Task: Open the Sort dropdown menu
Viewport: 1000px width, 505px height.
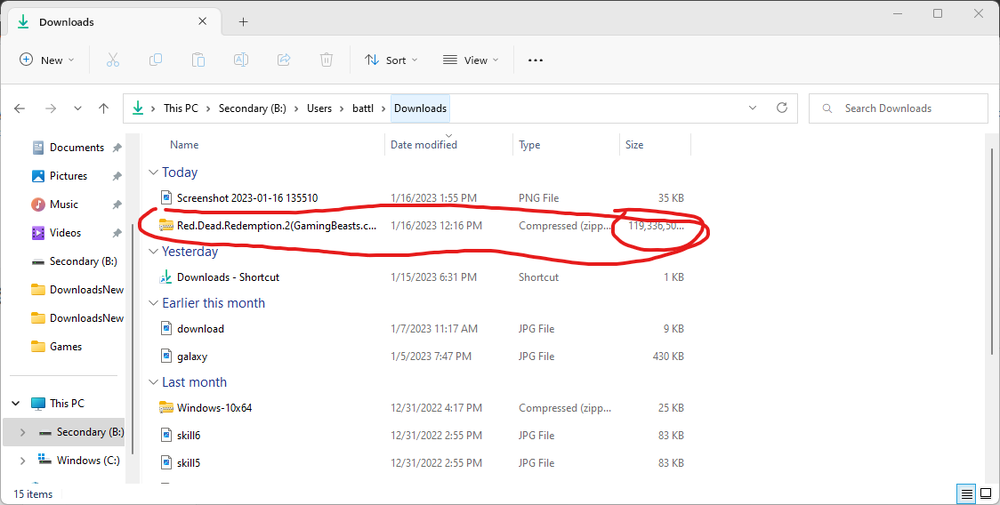Action: [x=391, y=60]
